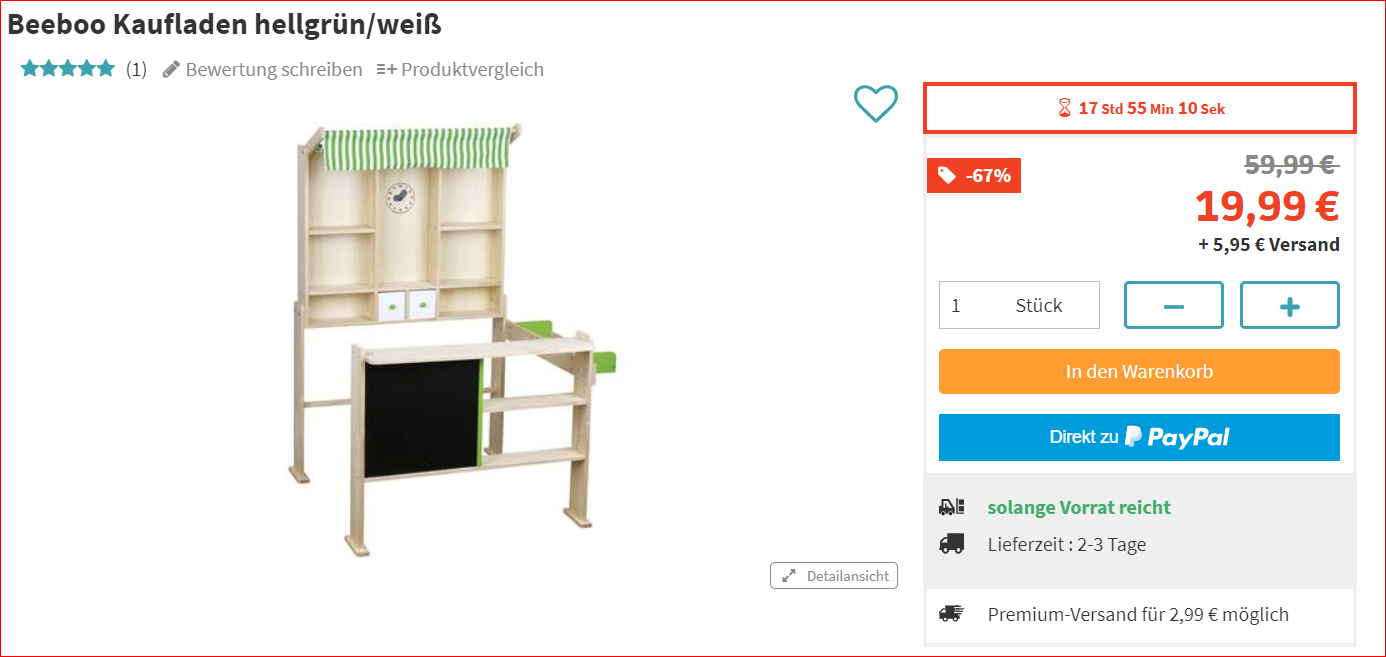Add product to wishlist with heart icon
1386x657 pixels.
(x=876, y=104)
